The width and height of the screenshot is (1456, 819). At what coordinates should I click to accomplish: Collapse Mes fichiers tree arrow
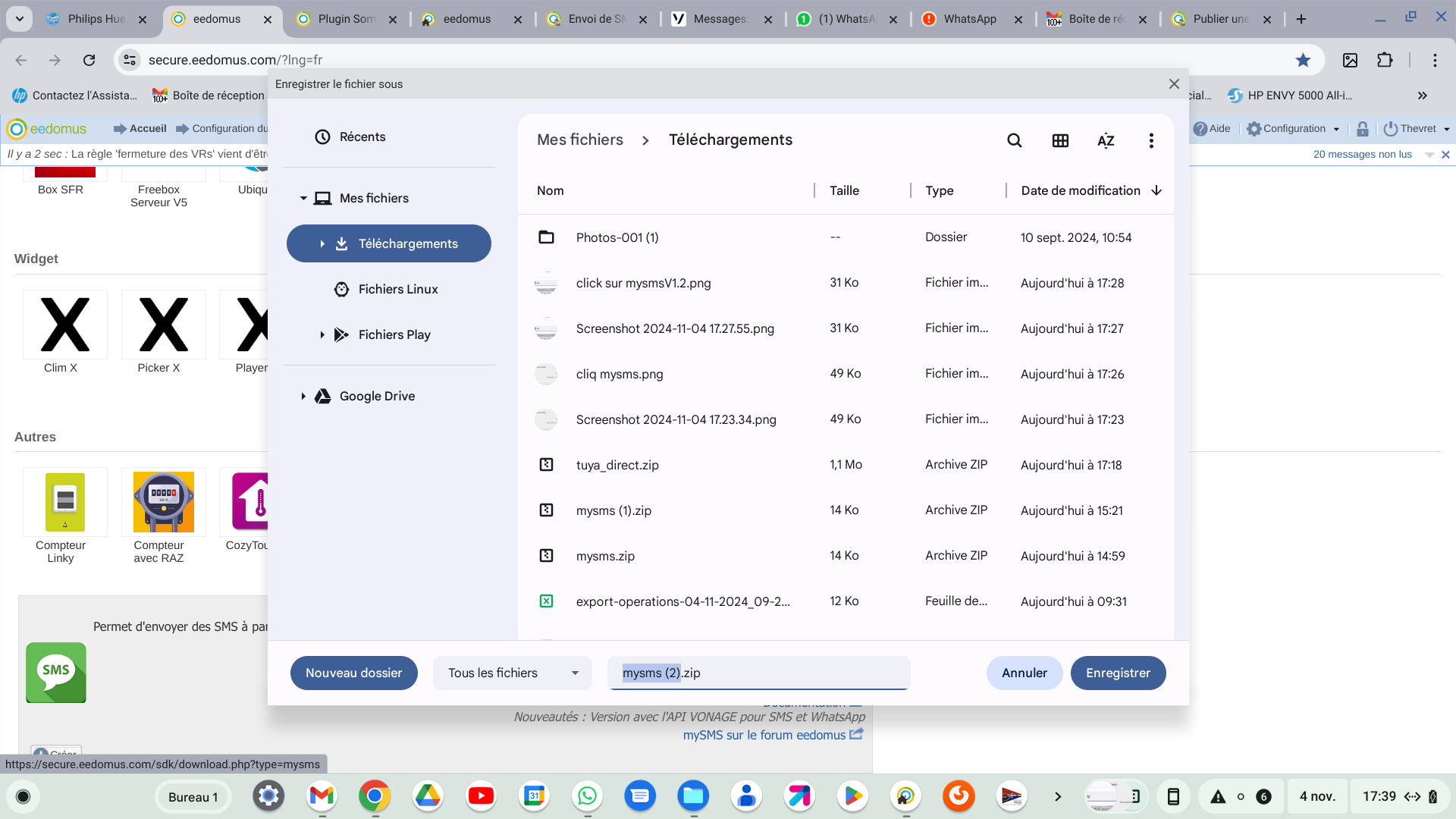(x=303, y=198)
